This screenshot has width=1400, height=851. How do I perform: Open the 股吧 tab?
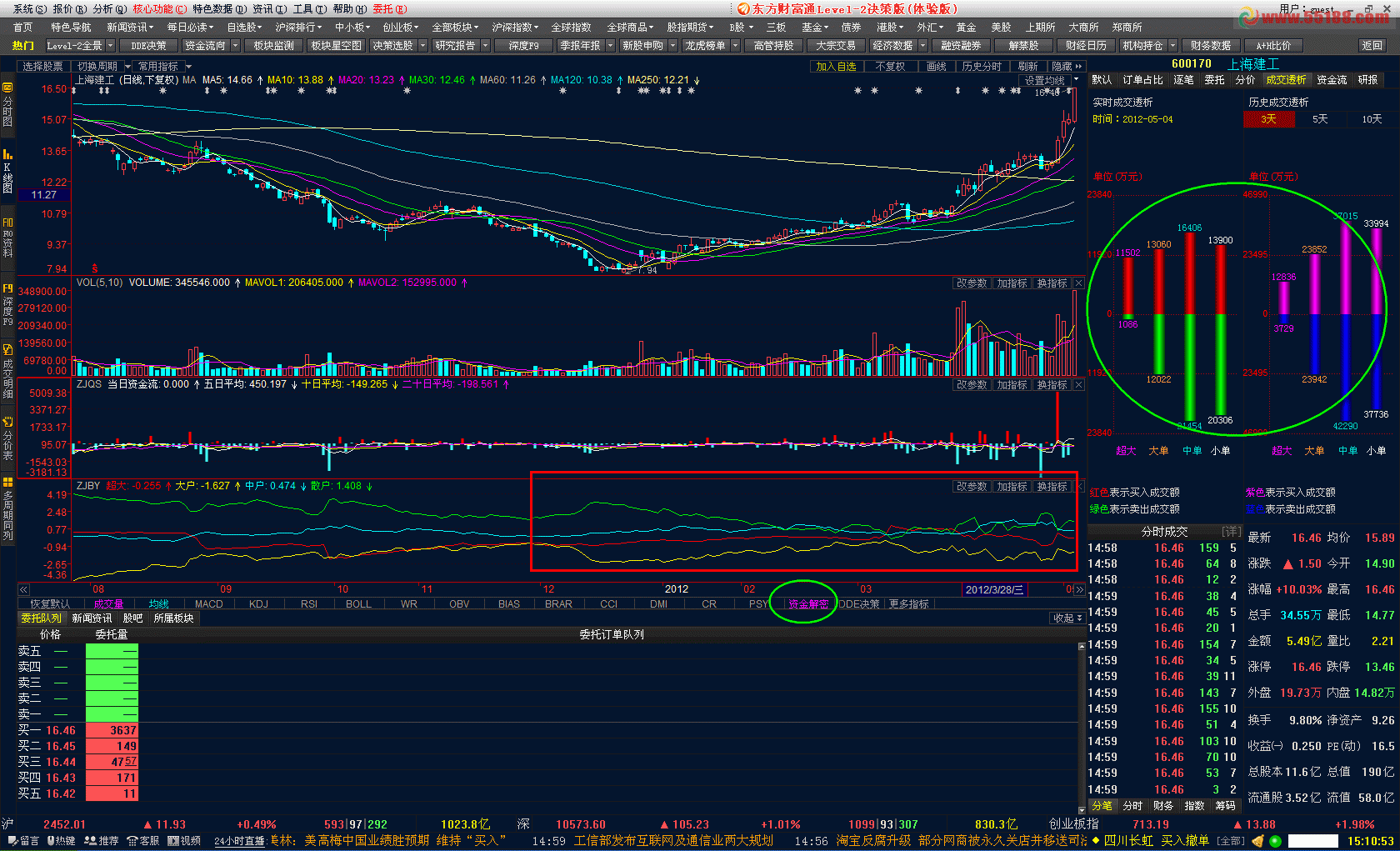pyautogui.click(x=133, y=618)
